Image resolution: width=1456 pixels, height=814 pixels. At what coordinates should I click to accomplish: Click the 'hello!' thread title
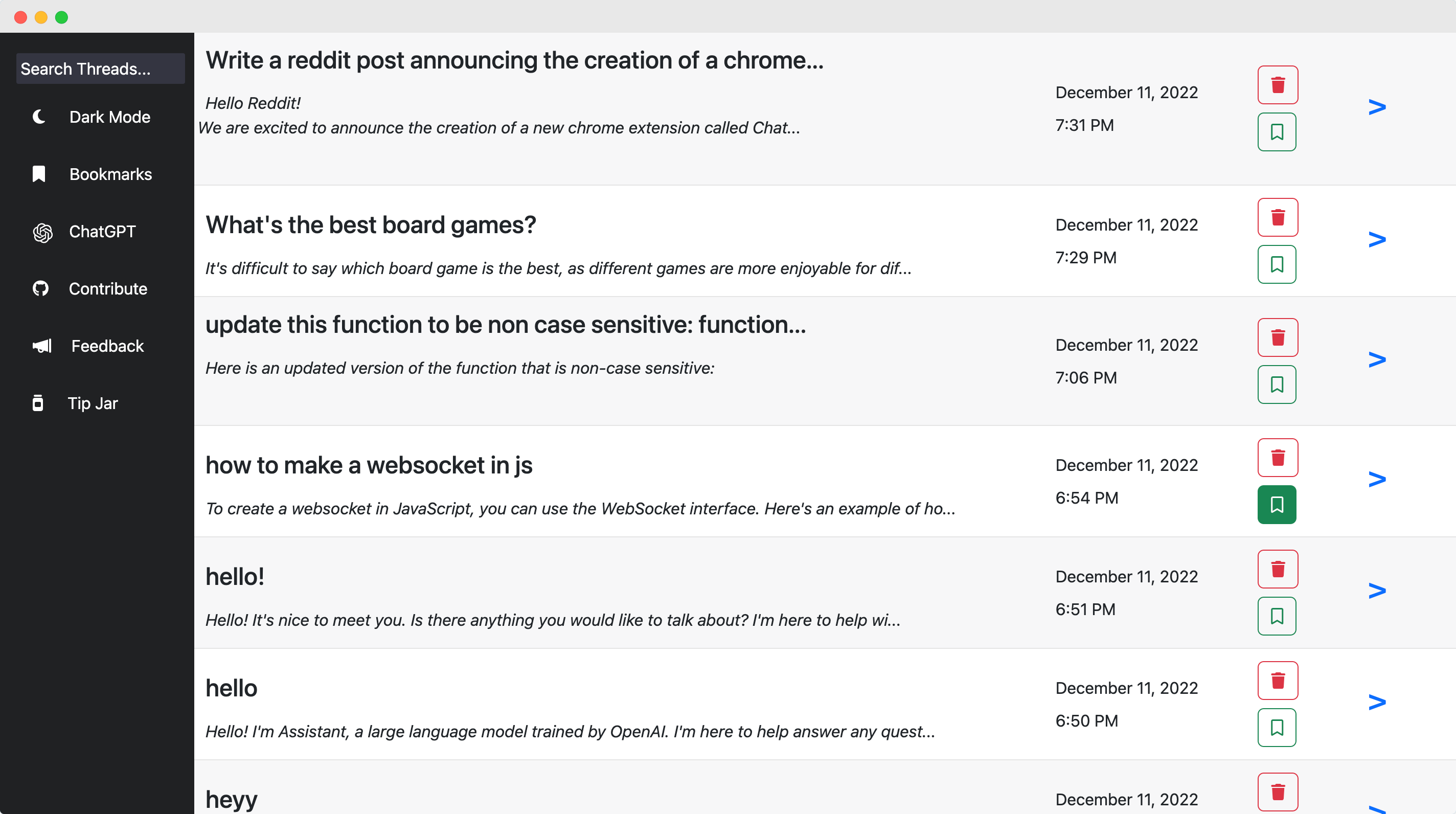[x=235, y=577]
